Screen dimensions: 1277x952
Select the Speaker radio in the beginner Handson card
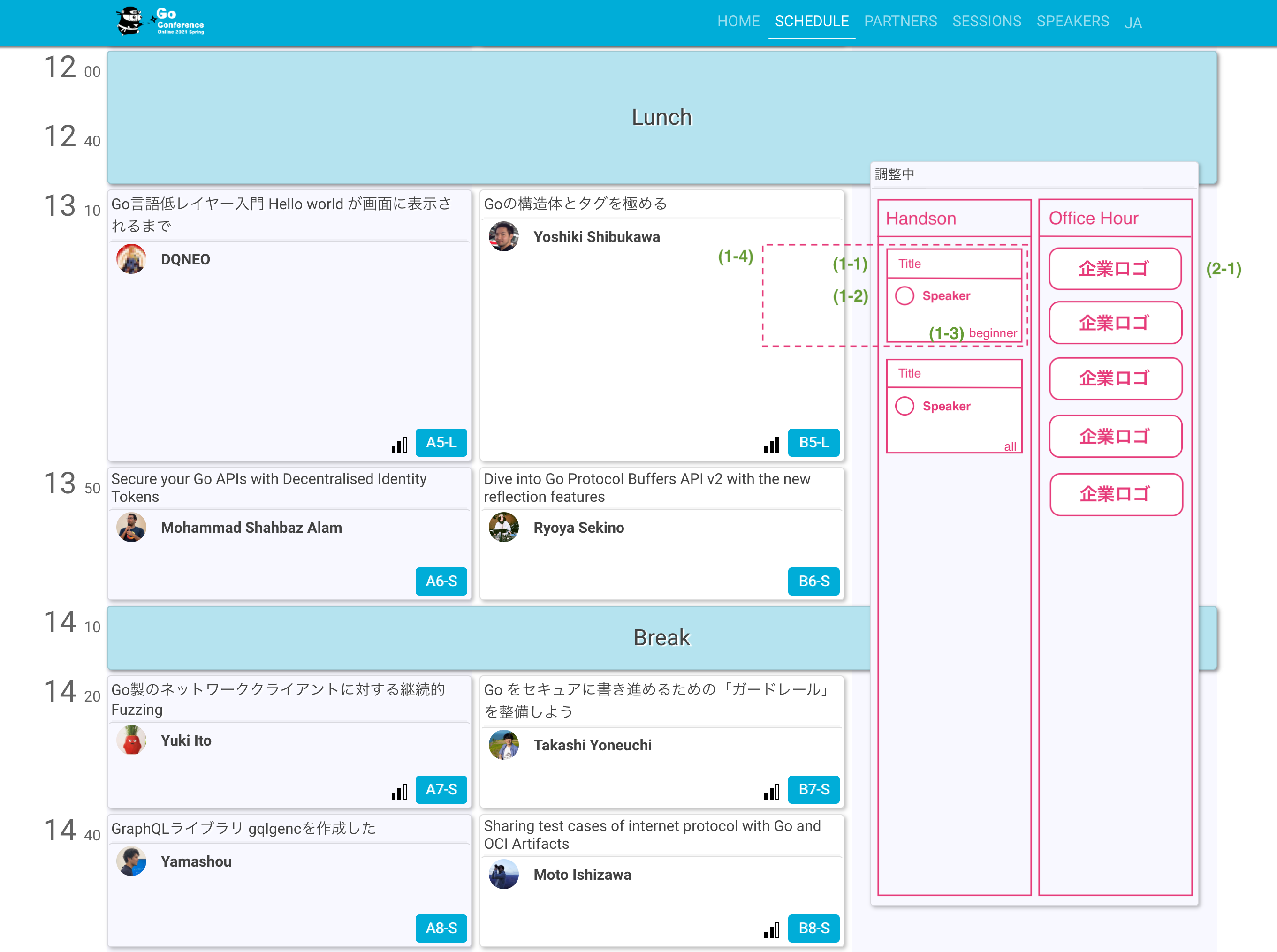coord(905,295)
